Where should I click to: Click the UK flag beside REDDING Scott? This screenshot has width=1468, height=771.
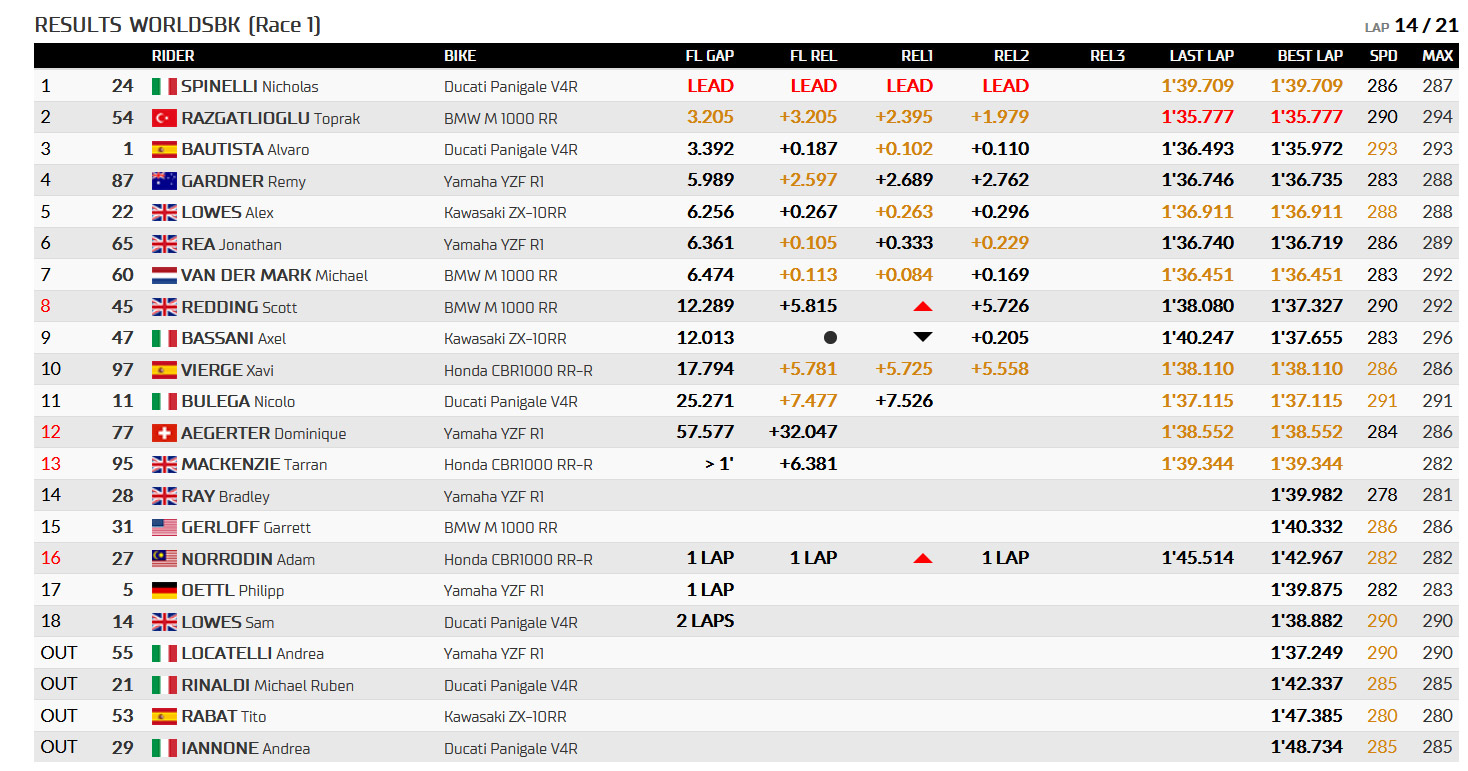click(164, 307)
